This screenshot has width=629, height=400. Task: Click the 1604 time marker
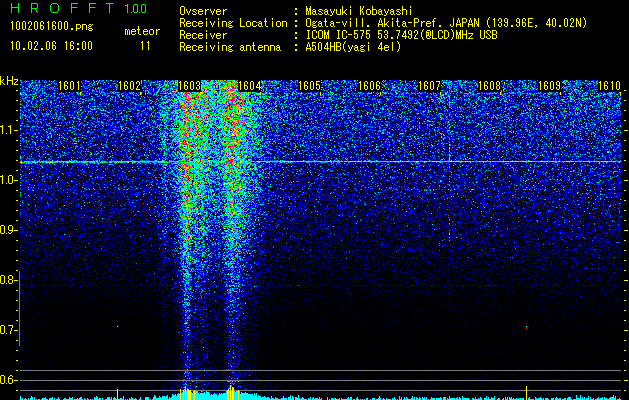(250, 86)
